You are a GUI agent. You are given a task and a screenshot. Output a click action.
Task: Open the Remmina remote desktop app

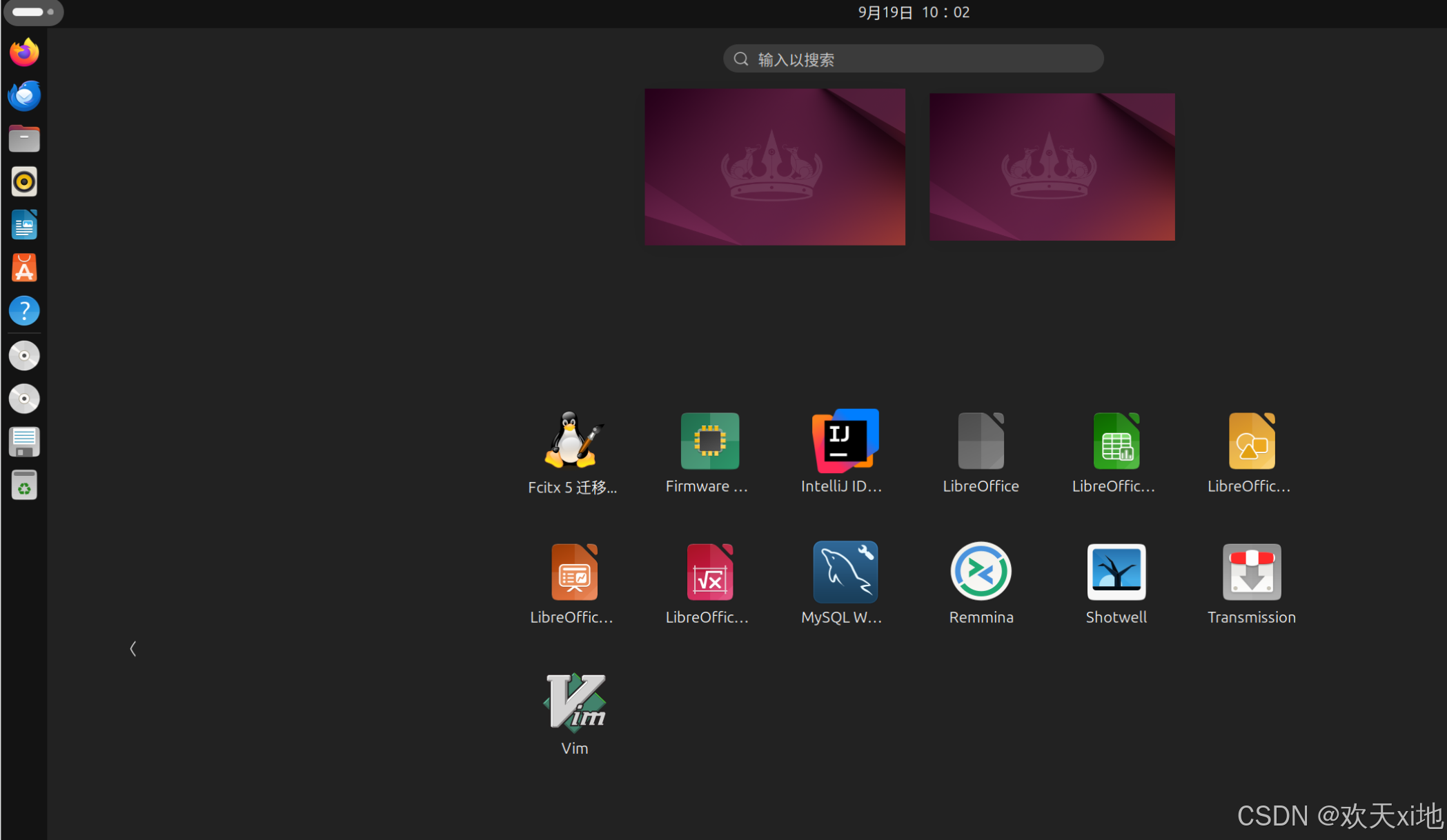point(980,584)
